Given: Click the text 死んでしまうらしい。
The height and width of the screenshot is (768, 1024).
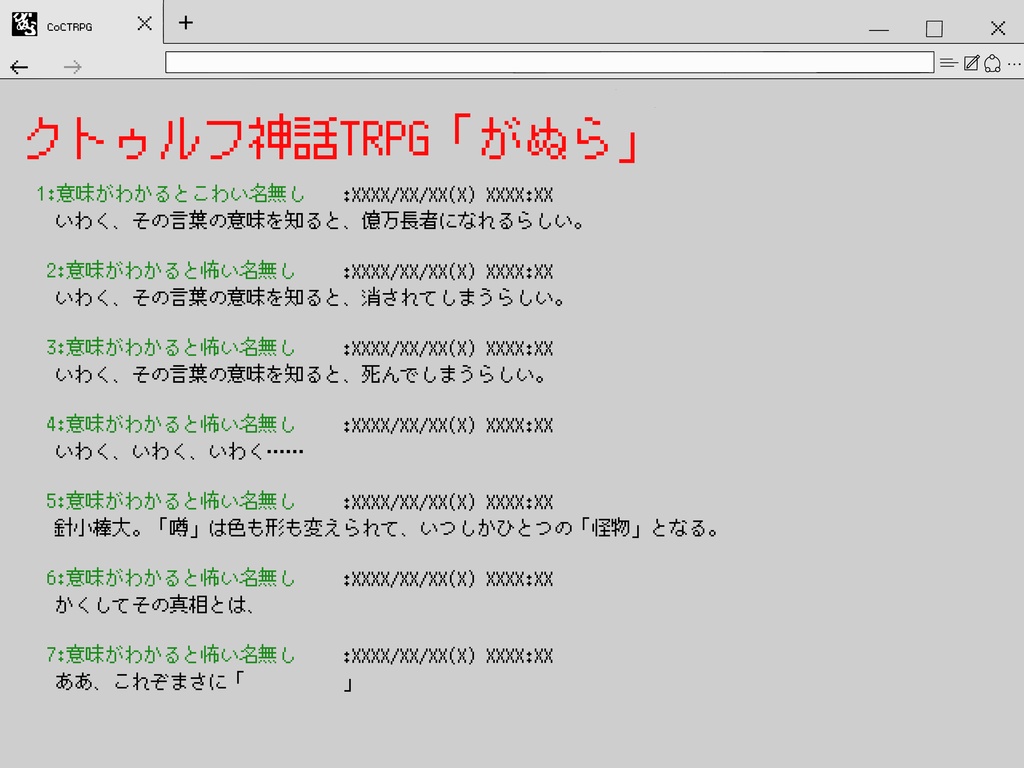Looking at the screenshot, I should (454, 375).
